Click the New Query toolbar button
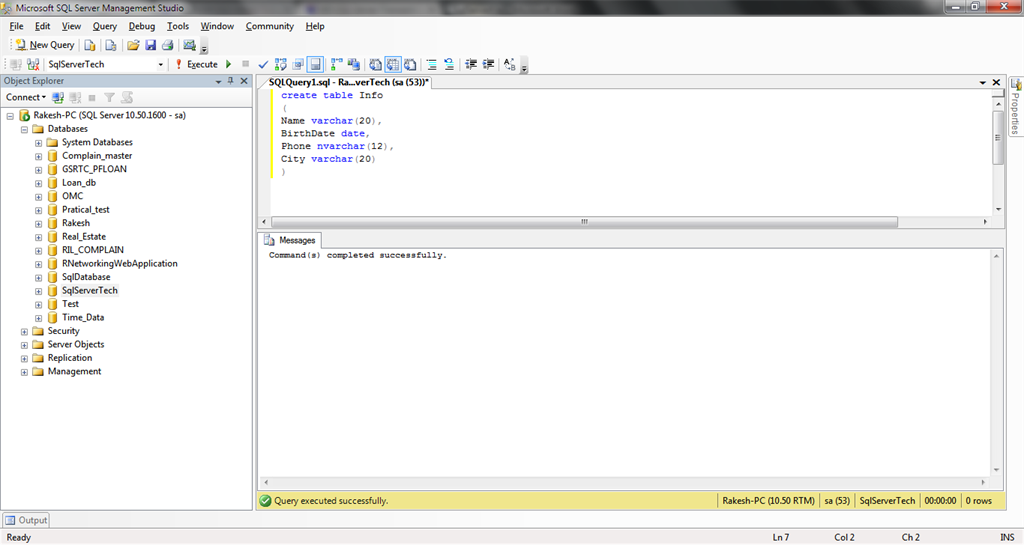Viewport: 1024px width, 545px height. [45, 45]
